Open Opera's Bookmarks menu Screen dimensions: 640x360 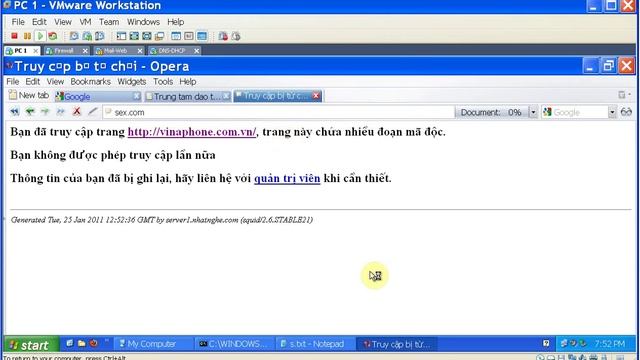(x=91, y=82)
